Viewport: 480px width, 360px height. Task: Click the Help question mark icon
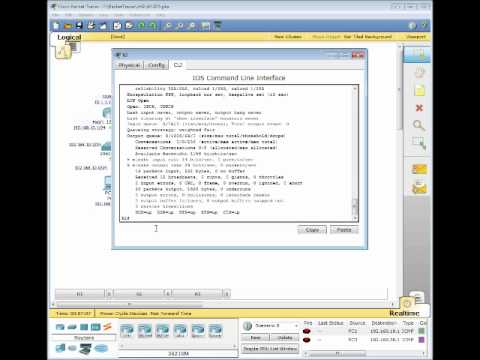(x=424, y=26)
